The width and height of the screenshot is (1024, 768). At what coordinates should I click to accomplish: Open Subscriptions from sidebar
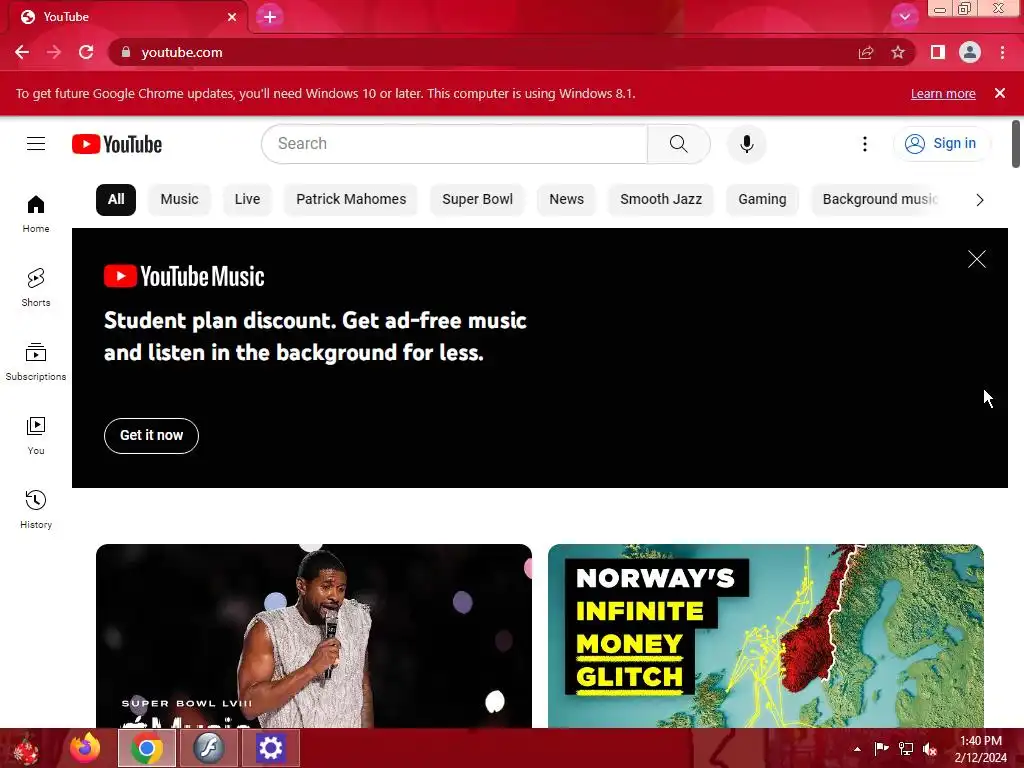click(x=36, y=361)
